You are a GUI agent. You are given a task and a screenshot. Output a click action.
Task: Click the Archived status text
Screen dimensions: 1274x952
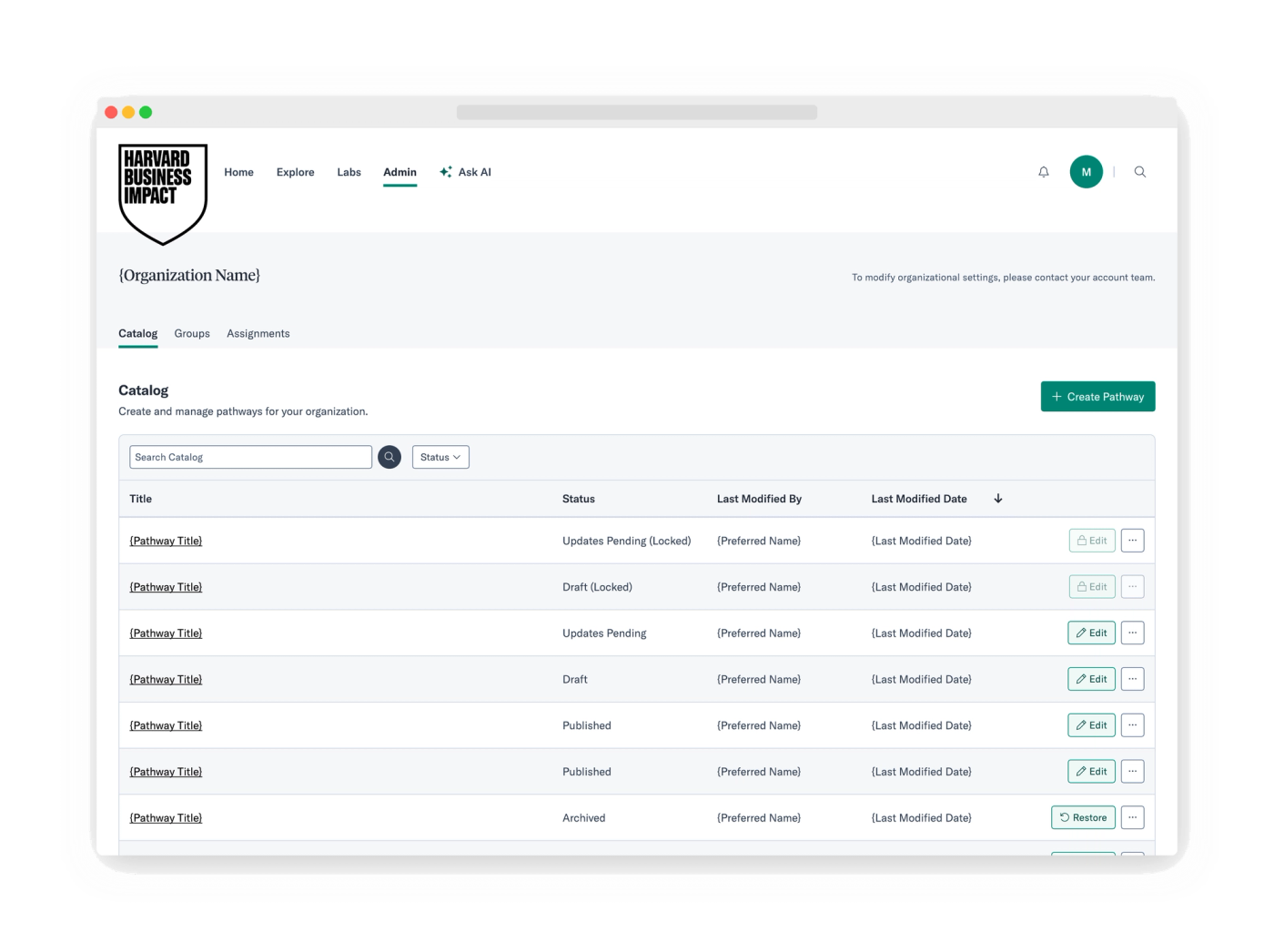584,817
